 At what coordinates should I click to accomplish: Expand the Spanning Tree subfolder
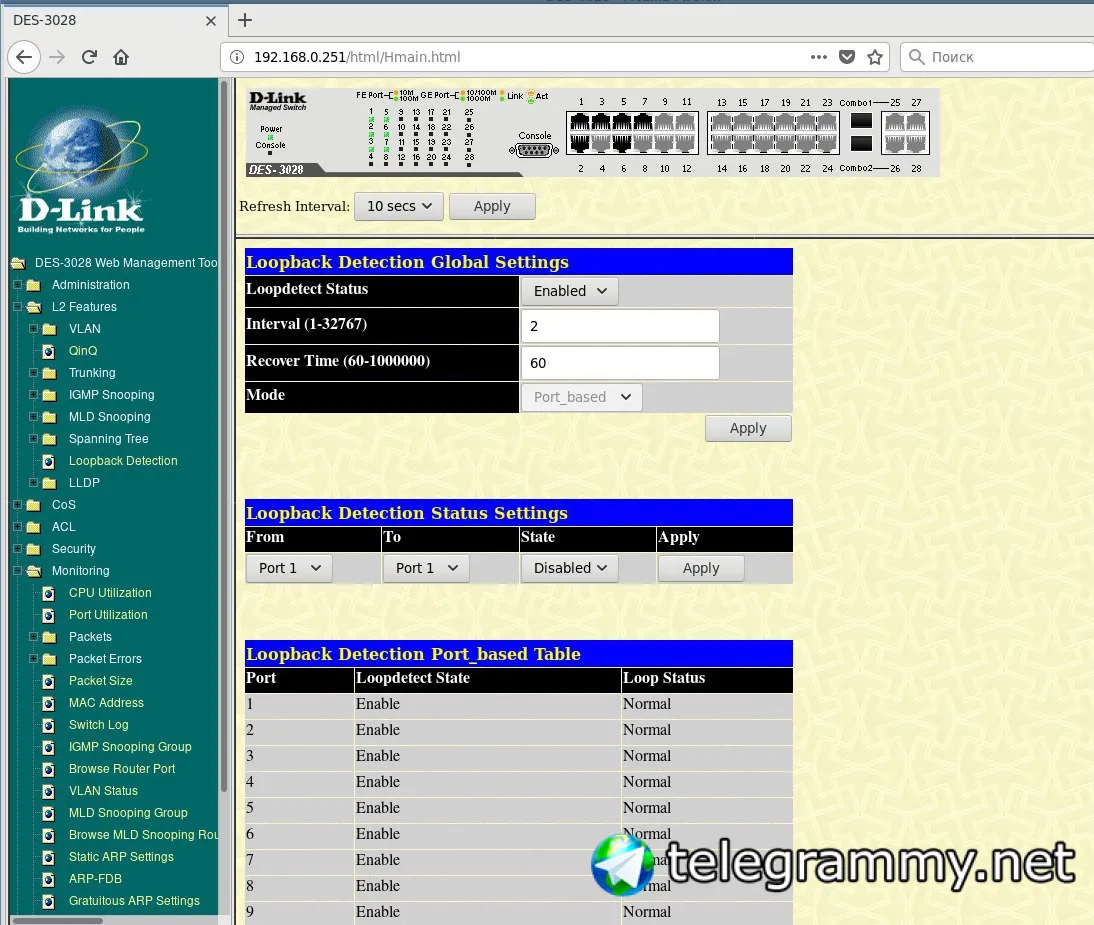pos(33,439)
